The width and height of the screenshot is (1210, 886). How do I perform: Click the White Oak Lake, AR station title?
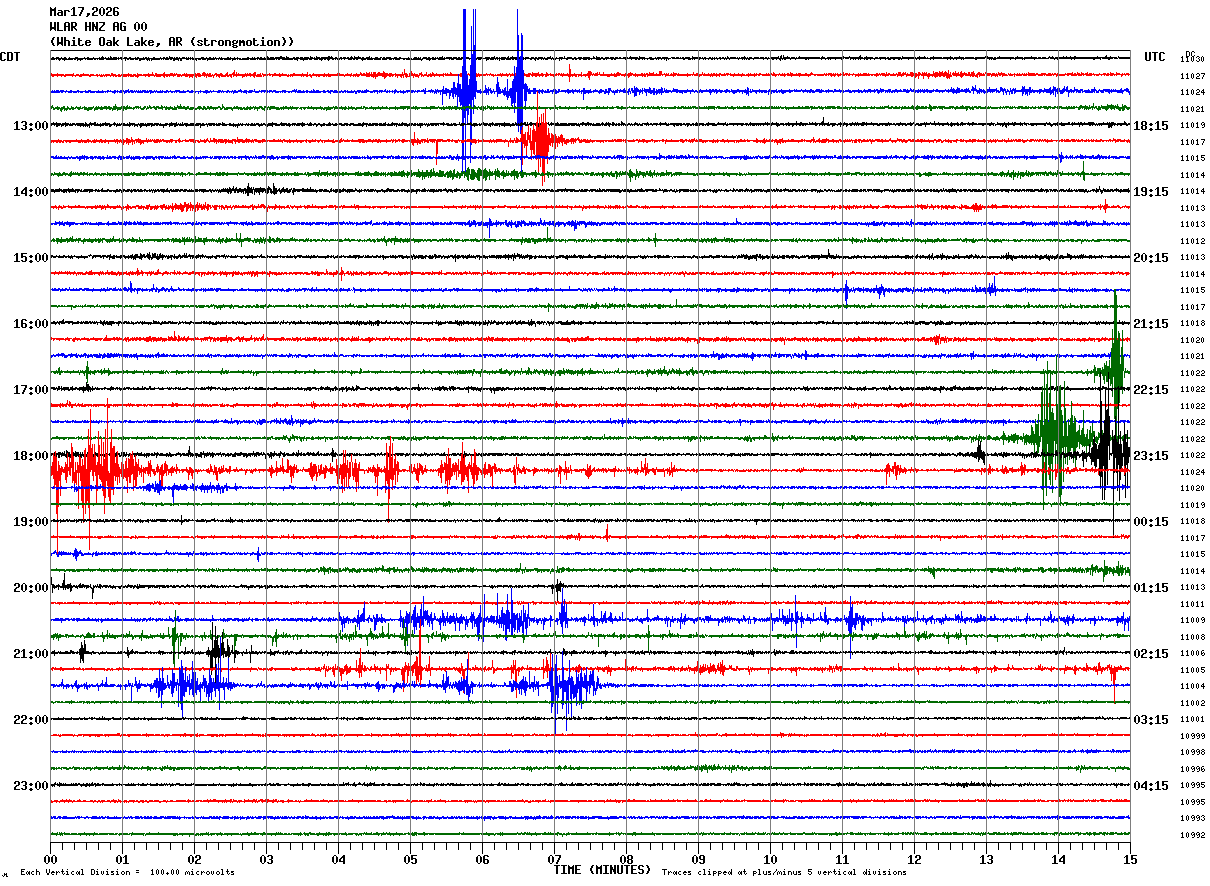click(x=172, y=41)
